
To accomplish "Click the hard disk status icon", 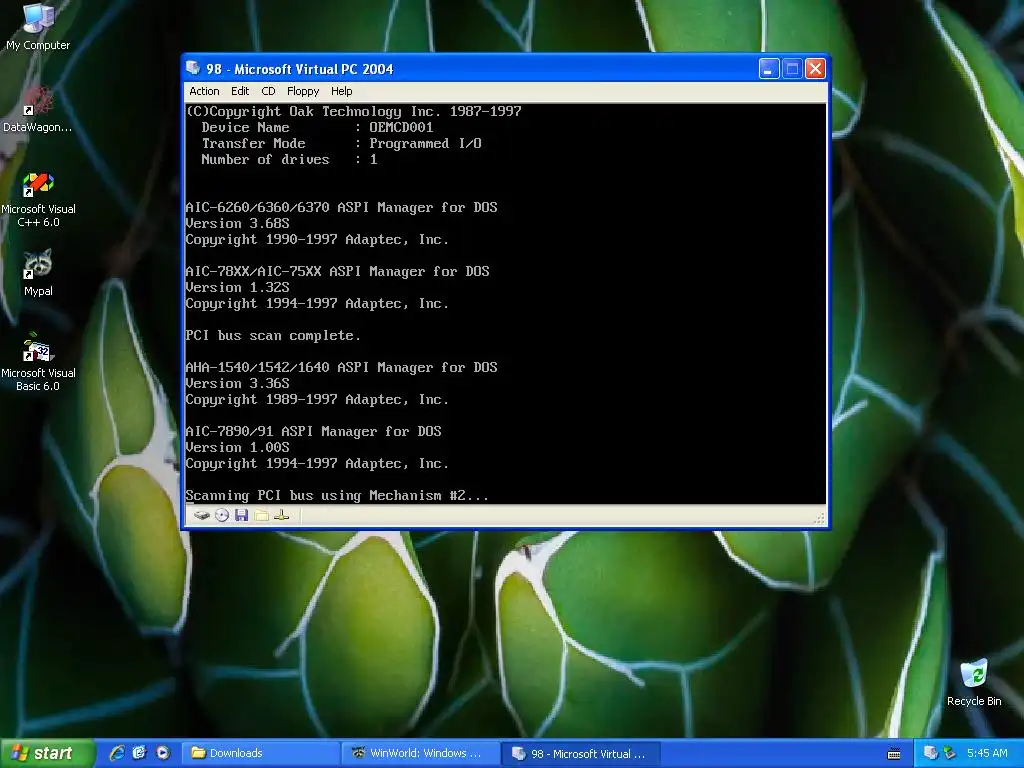I will [202, 515].
